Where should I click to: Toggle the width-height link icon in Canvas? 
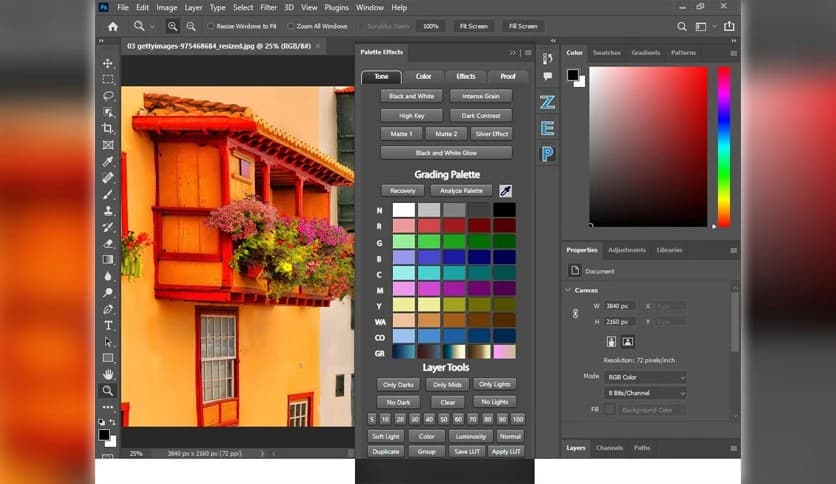click(575, 314)
